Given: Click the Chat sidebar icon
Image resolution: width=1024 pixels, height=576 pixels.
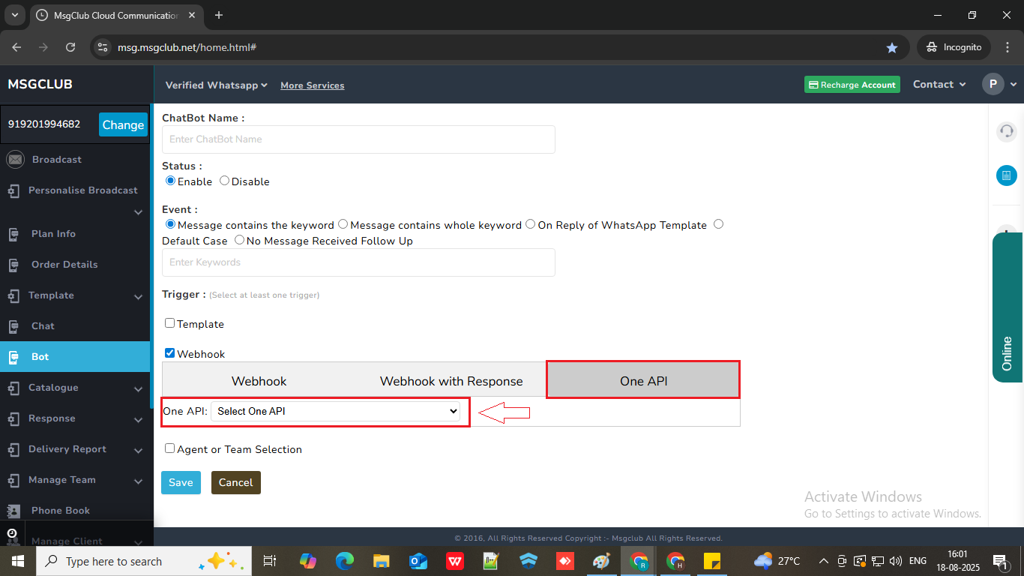Looking at the screenshot, I should (x=14, y=327).
